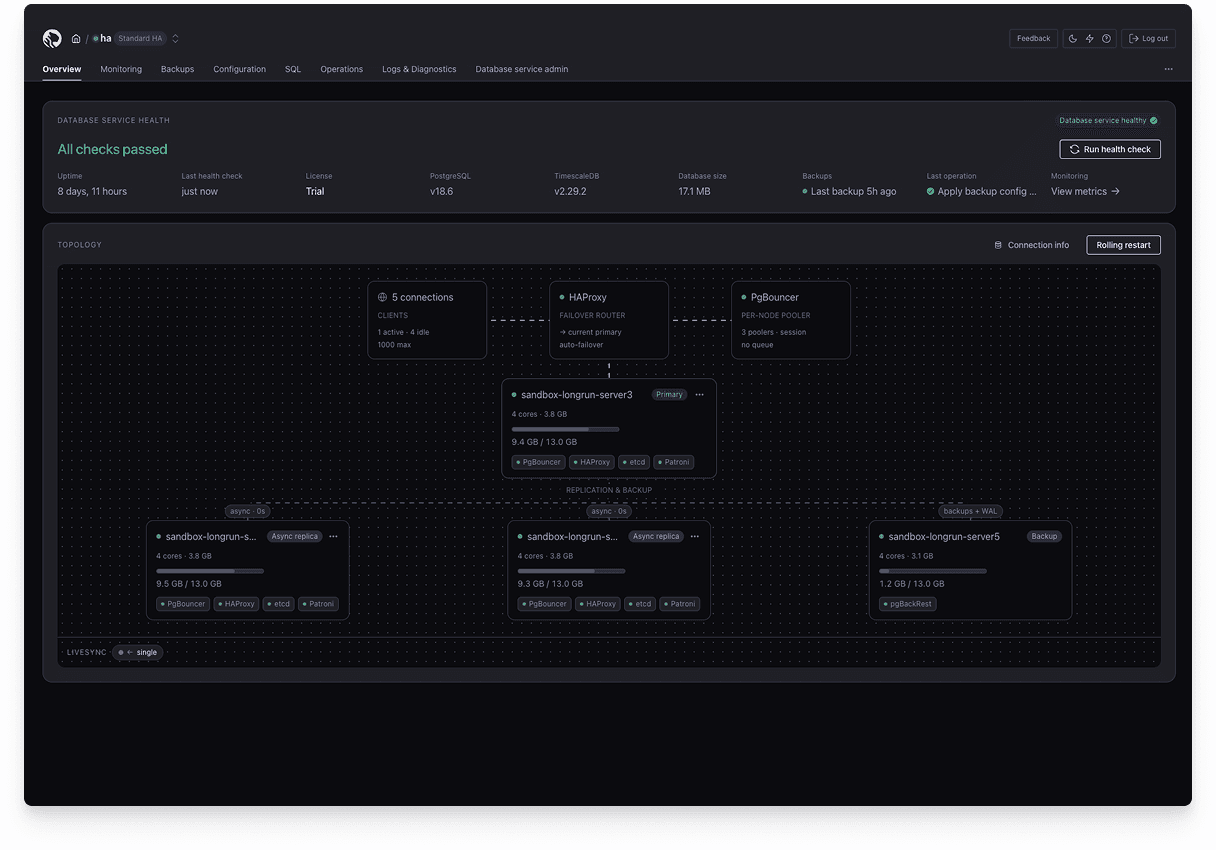
Task: Click the sandbox-longrun-server5 node title
Action: tap(944, 537)
